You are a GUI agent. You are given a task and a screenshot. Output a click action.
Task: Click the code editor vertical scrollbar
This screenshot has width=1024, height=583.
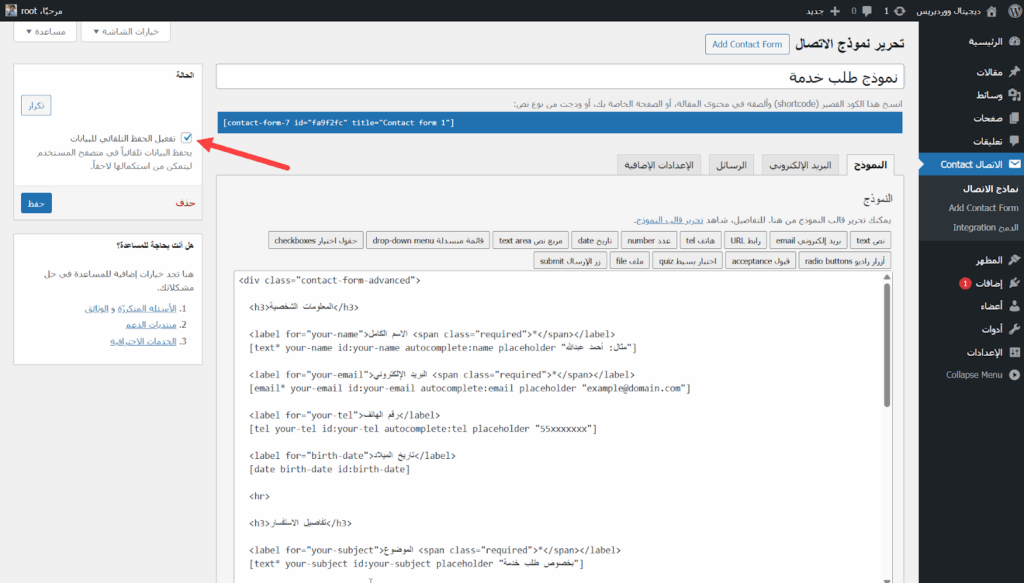tap(887, 345)
